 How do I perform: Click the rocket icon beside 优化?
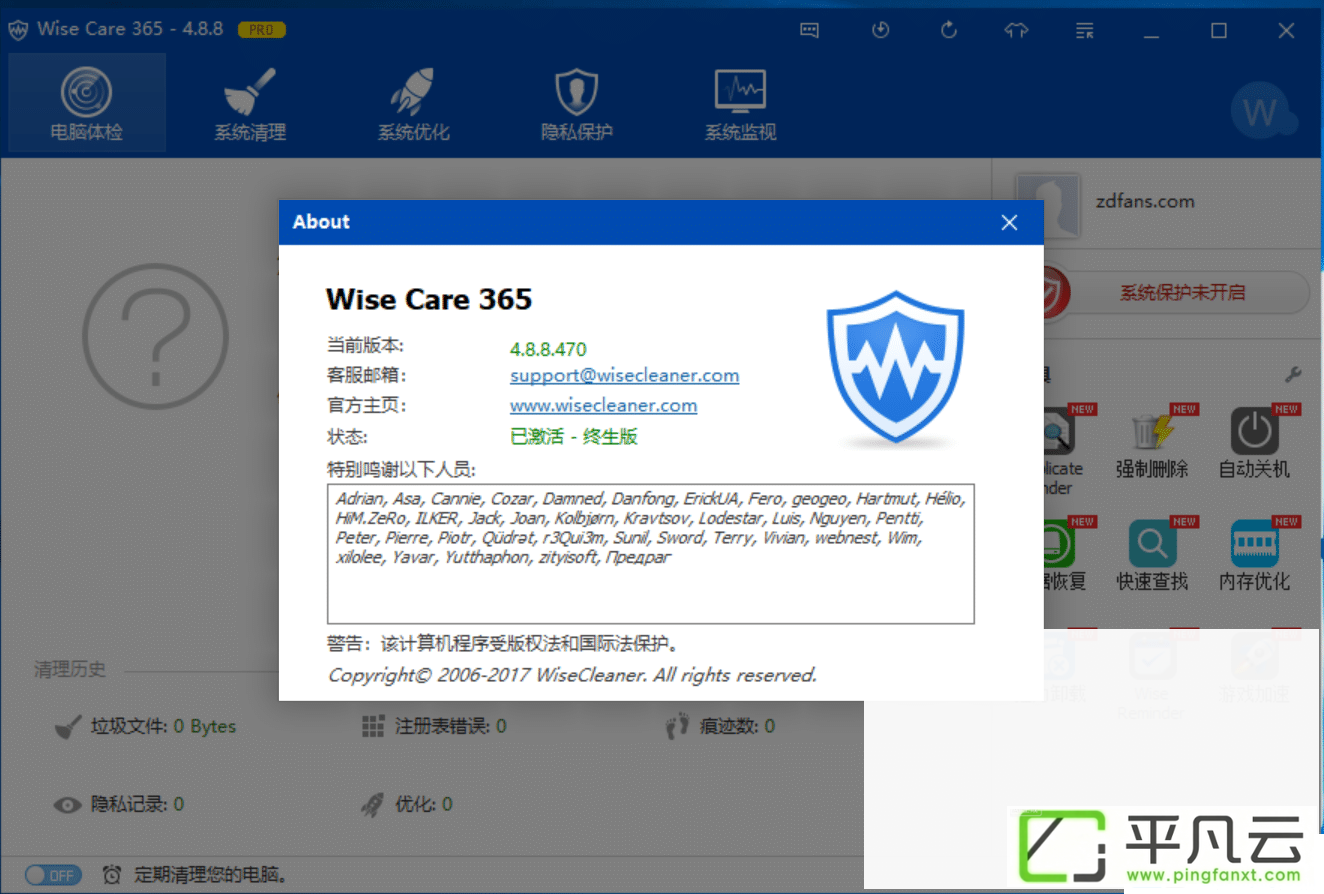pyautogui.click(x=372, y=804)
